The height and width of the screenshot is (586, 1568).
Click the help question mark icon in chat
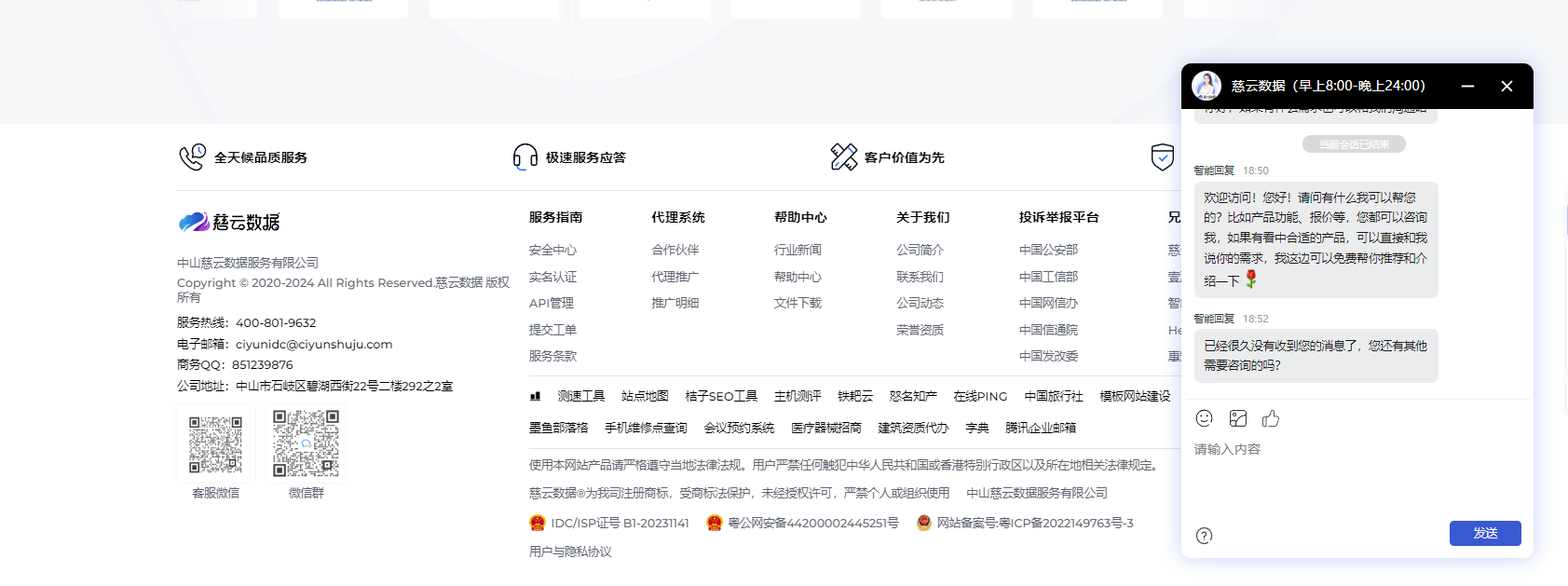coord(1204,536)
